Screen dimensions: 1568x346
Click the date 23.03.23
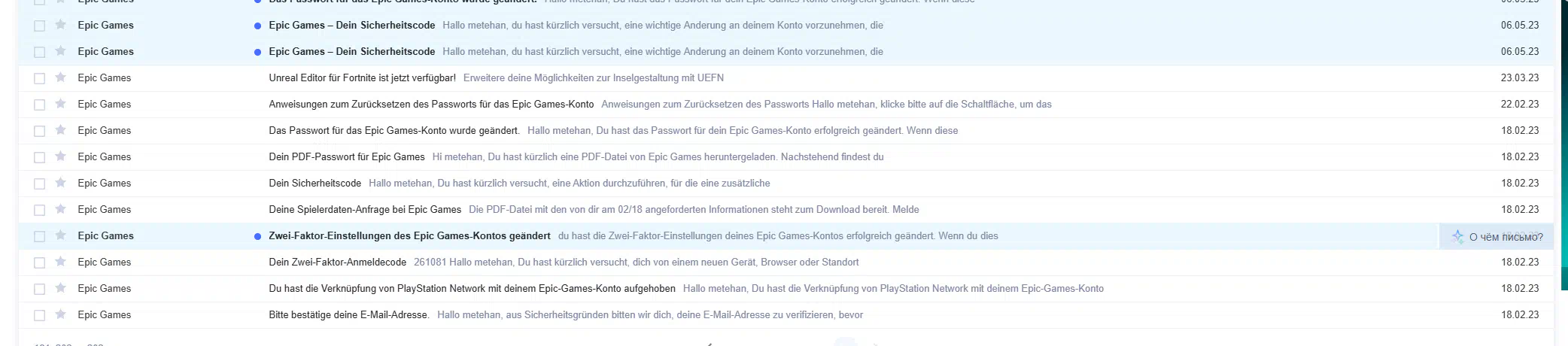point(1520,77)
